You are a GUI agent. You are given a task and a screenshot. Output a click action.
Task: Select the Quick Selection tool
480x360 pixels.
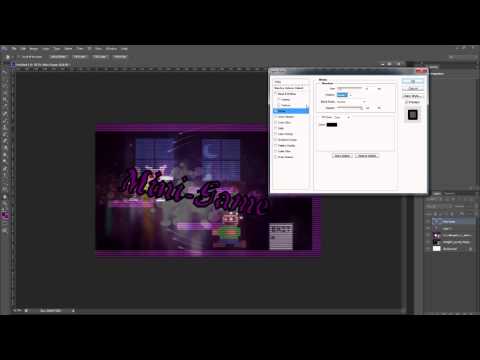5,93
